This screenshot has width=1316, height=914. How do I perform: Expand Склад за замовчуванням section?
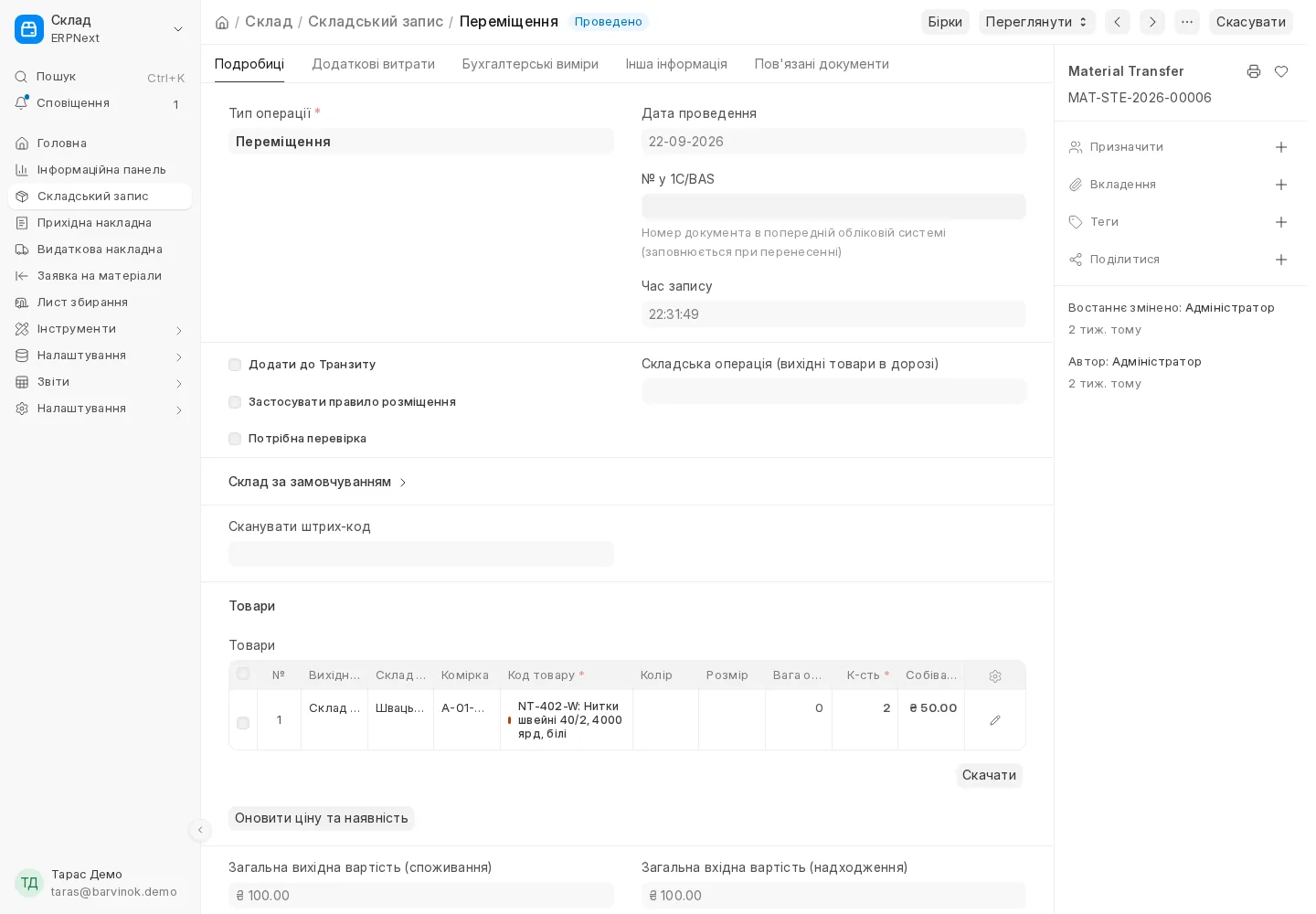(317, 482)
